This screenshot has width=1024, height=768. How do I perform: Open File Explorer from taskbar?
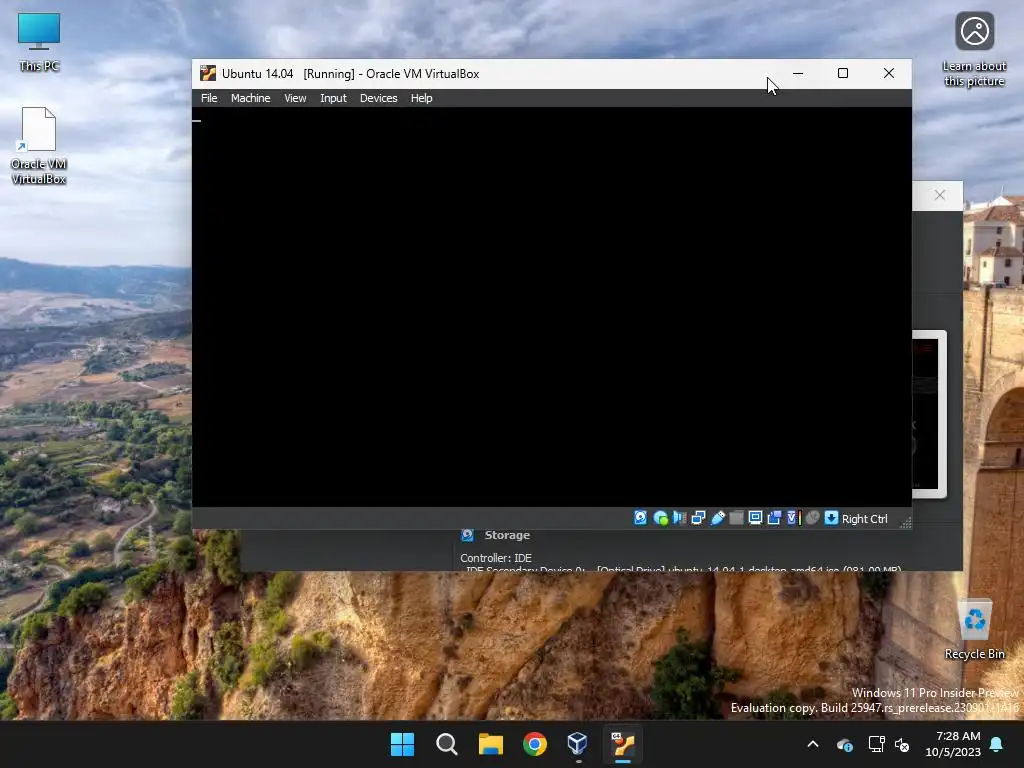pyautogui.click(x=490, y=744)
